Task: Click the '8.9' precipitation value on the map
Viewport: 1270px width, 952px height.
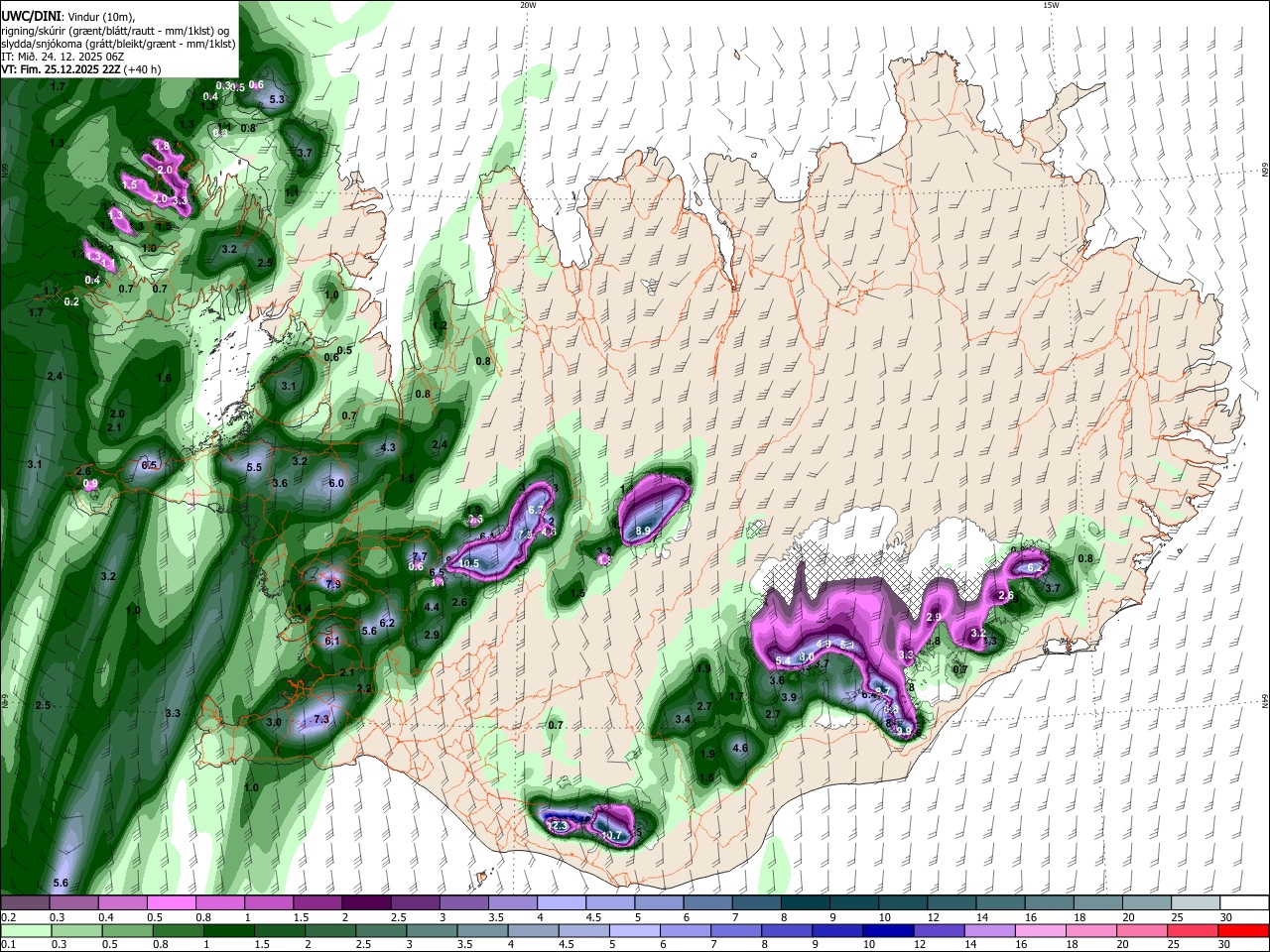Action: click(x=643, y=532)
